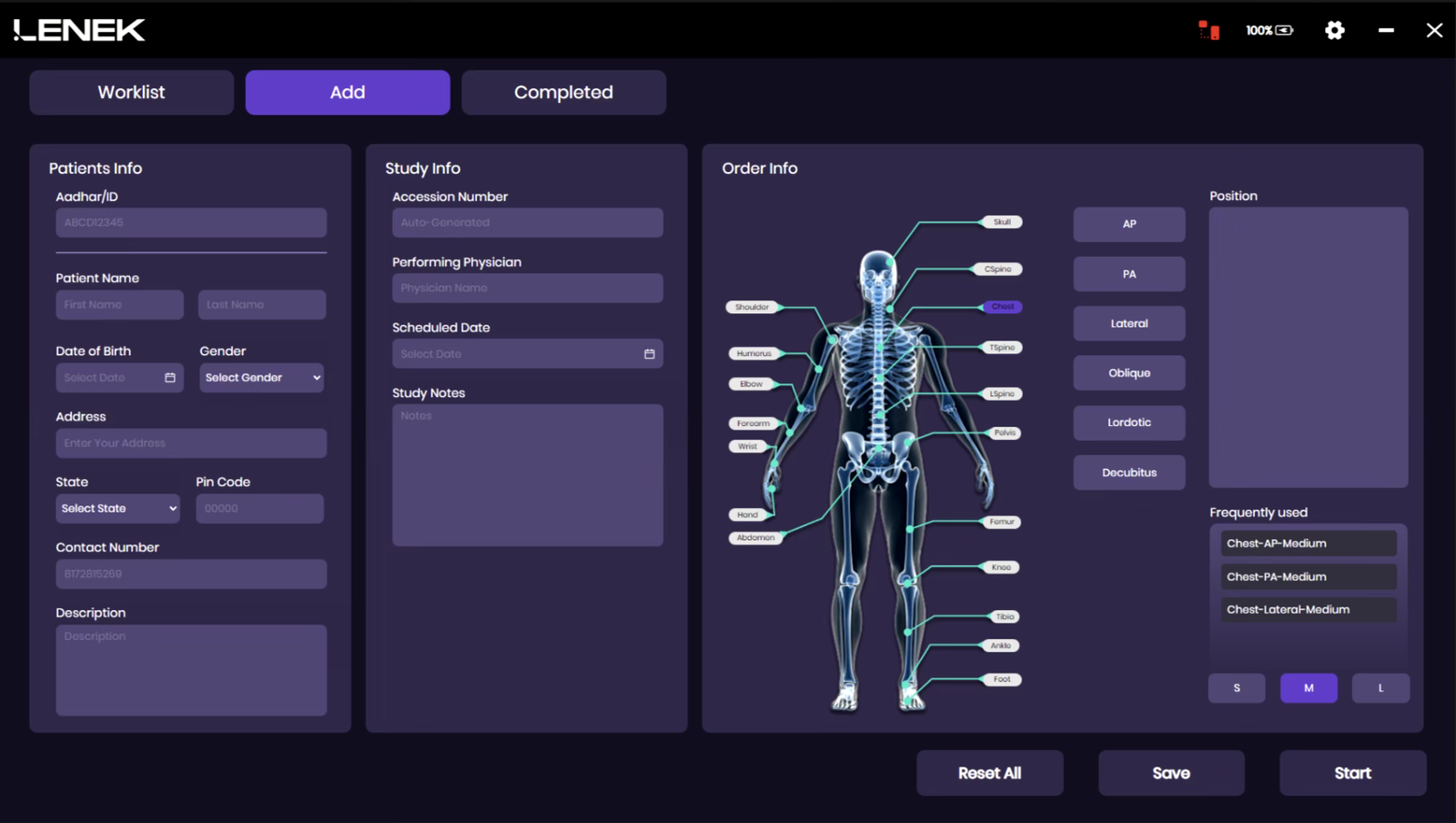Select the Humerus body part label
Image resolution: width=1456 pixels, height=823 pixels.
tap(754, 353)
